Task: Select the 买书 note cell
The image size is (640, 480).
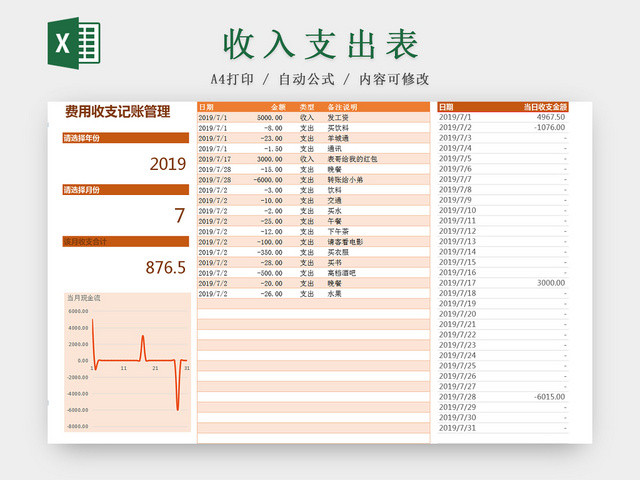Action: tap(334, 263)
